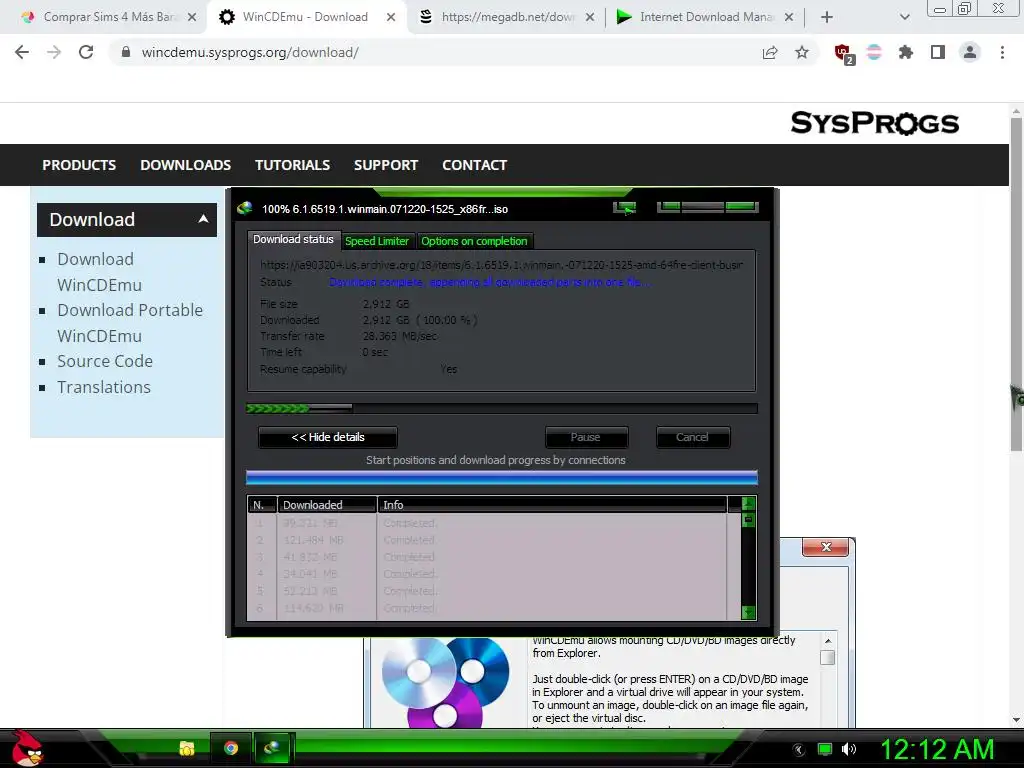Close the Comprar Sims 4 tab

[x=192, y=17]
